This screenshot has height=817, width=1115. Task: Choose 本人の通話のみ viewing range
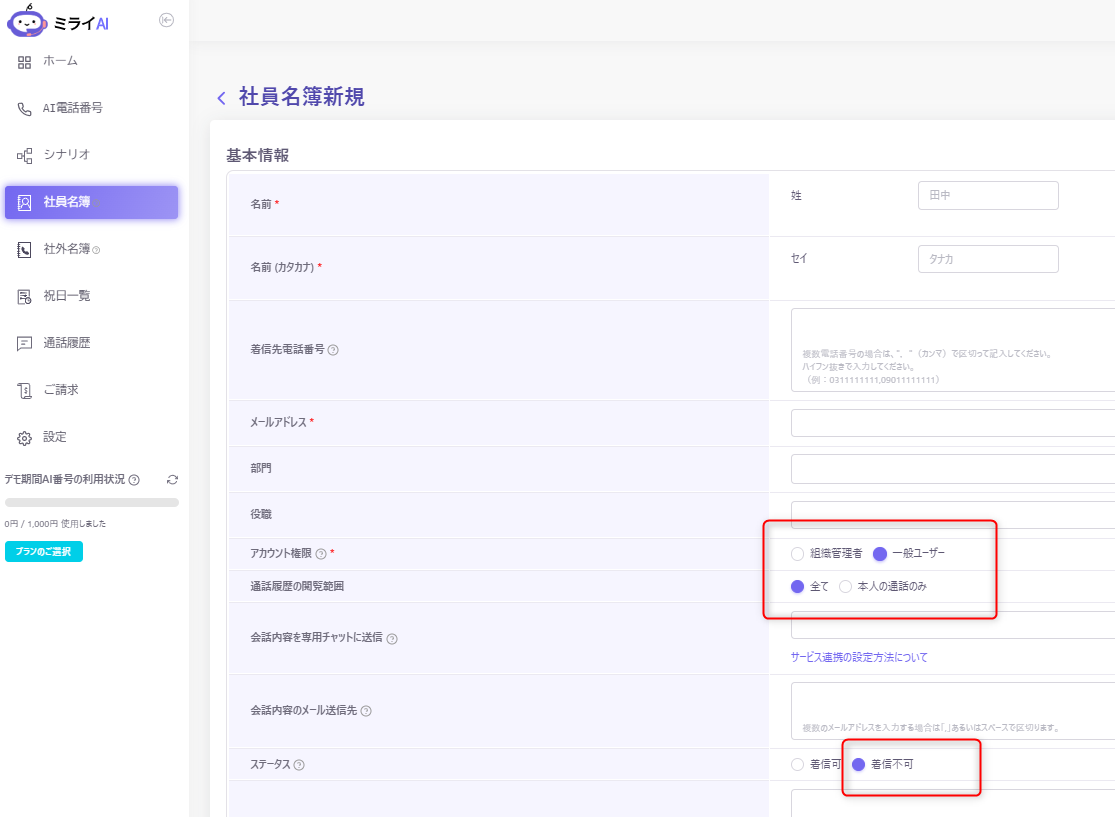[846, 587]
